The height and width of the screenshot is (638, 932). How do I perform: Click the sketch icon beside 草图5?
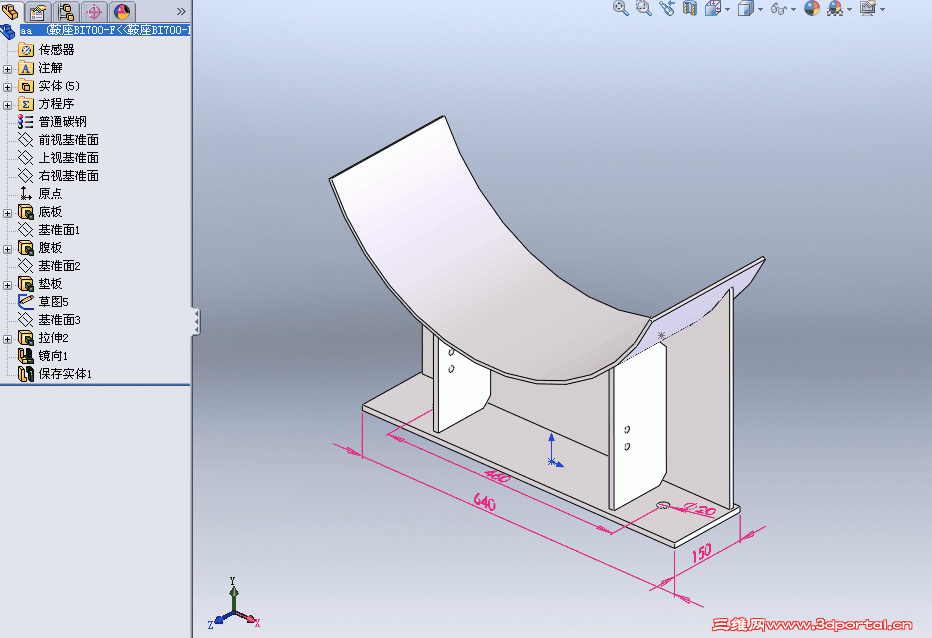[26, 301]
